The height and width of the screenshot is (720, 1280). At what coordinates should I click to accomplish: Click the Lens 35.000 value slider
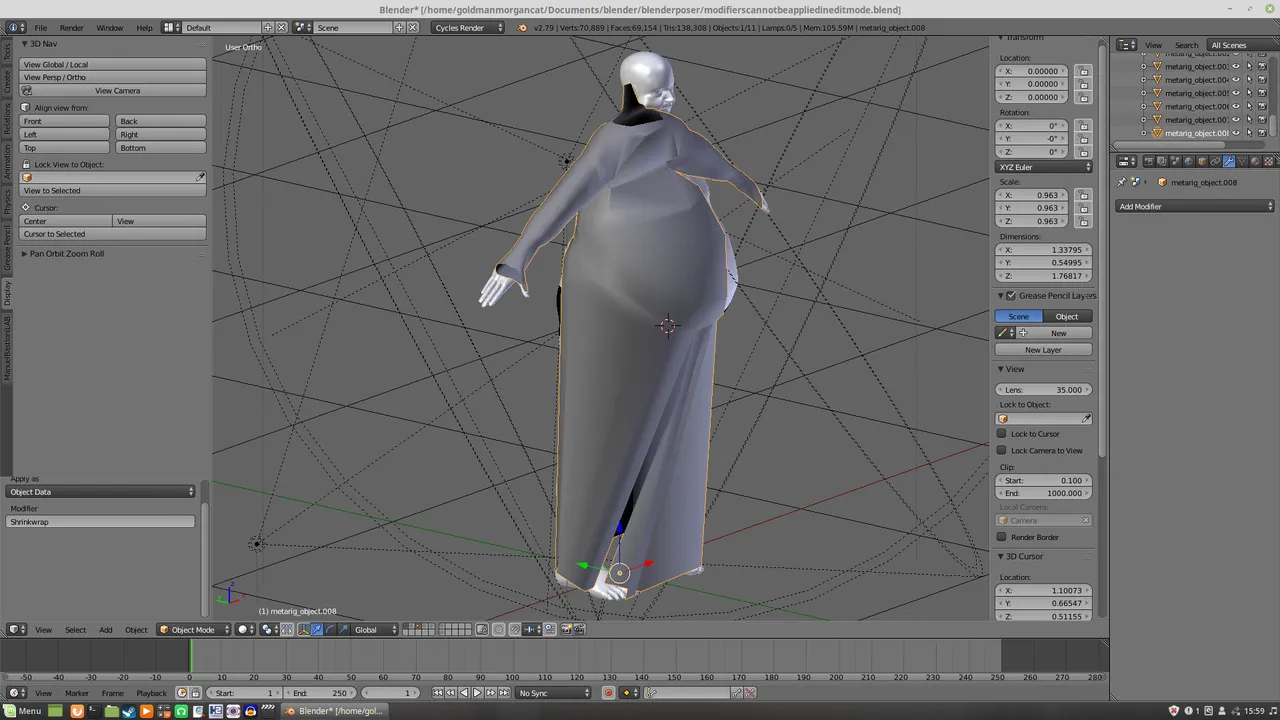(1044, 389)
